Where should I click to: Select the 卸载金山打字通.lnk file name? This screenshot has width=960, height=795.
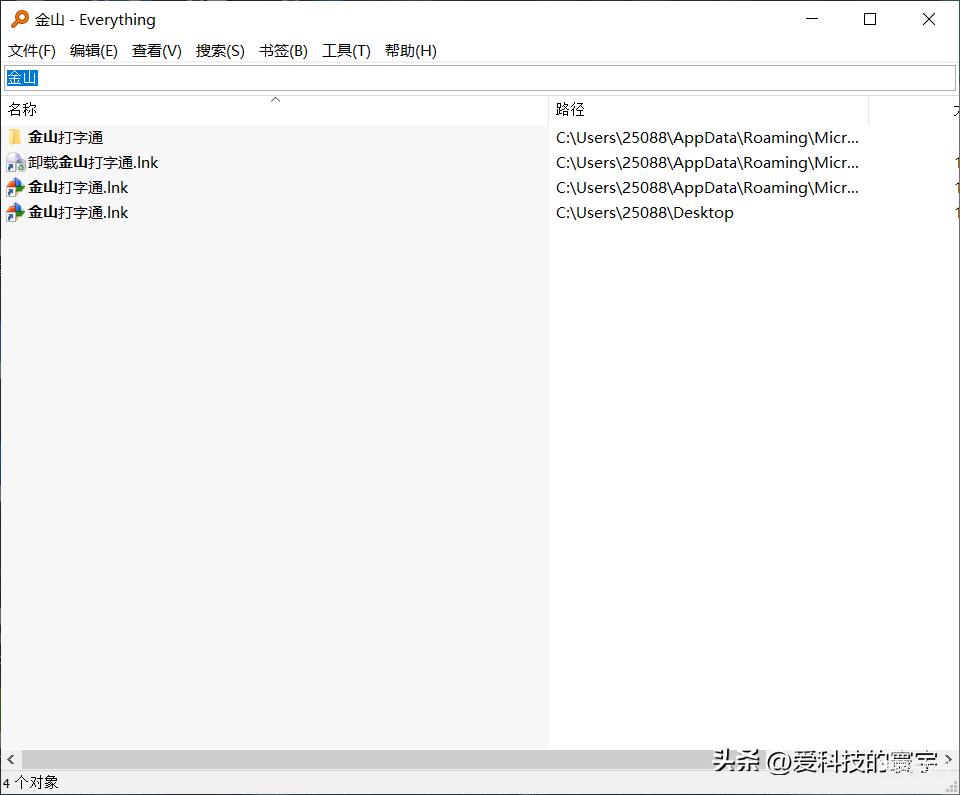(x=93, y=162)
